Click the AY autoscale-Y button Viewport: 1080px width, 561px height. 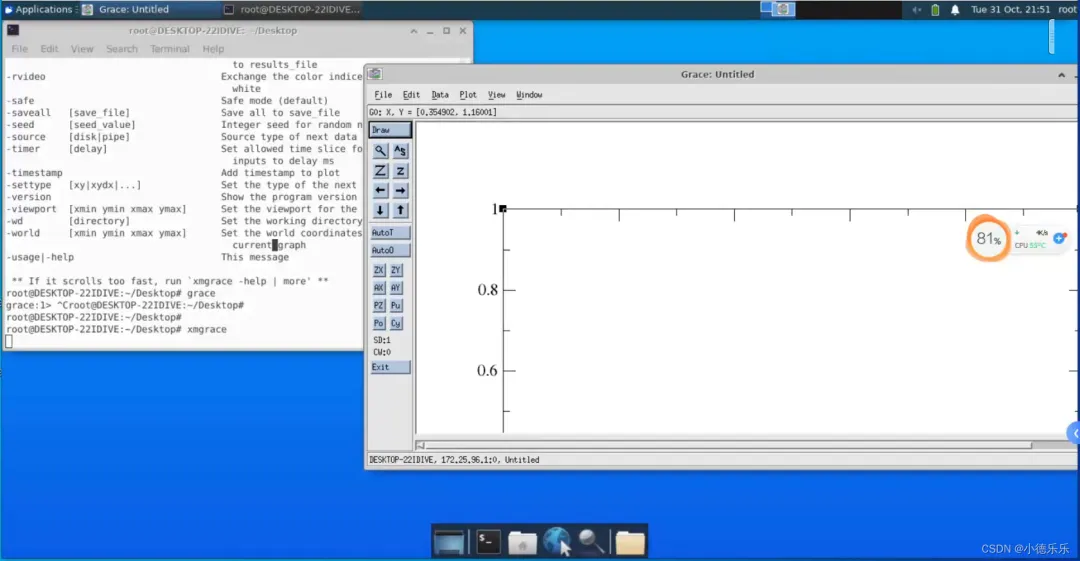395,287
